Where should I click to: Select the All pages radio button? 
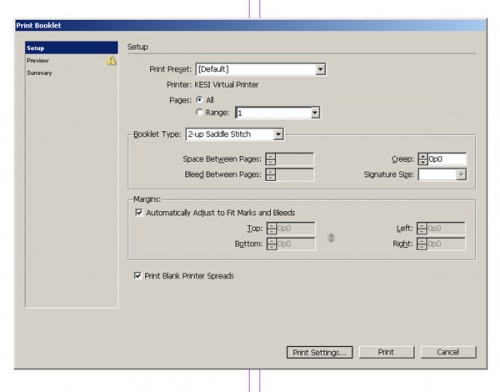coord(199,99)
